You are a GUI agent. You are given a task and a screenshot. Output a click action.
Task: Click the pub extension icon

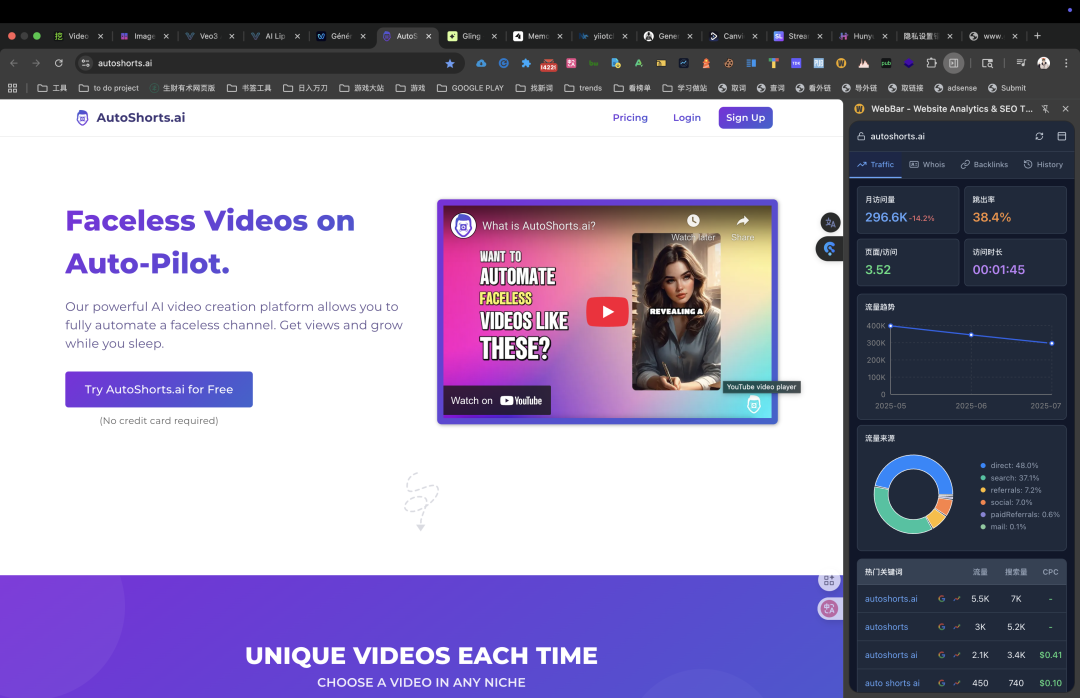point(886,63)
